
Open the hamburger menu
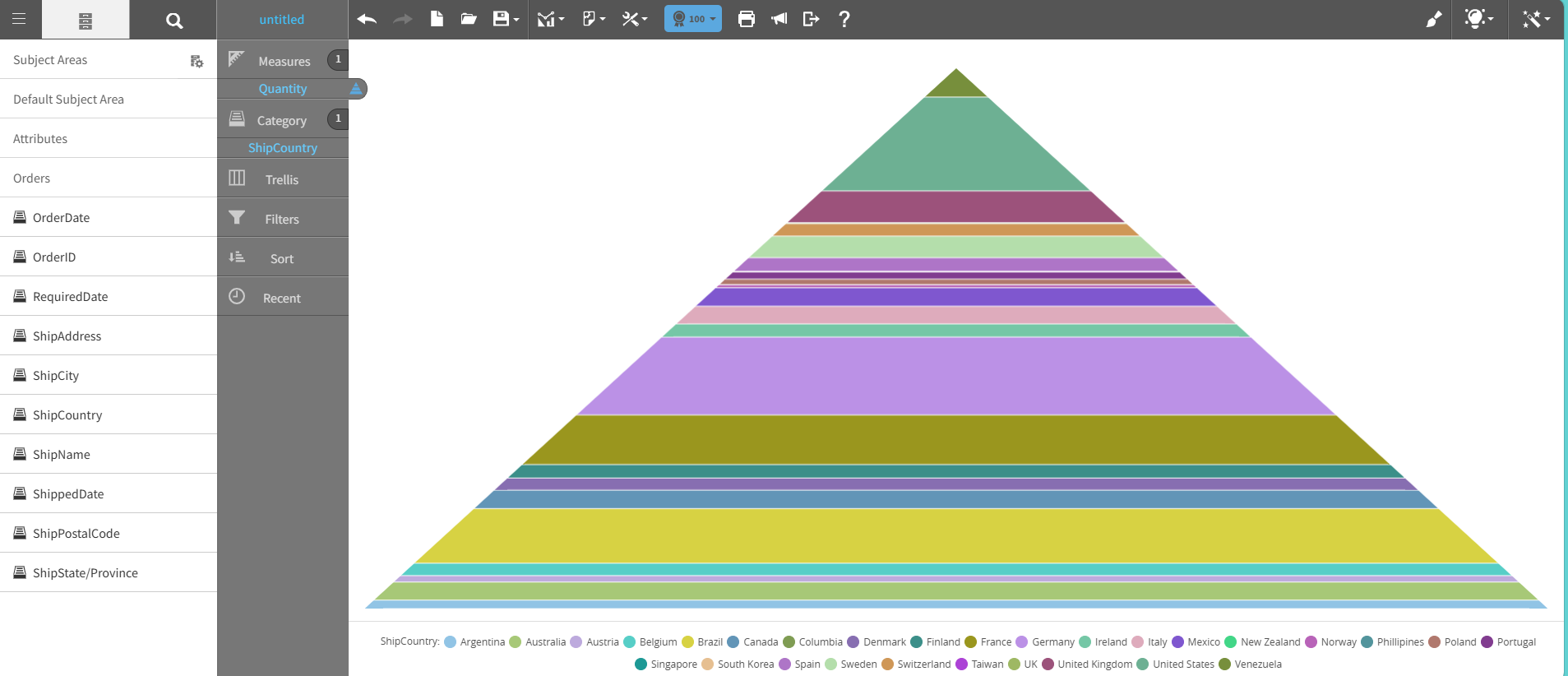pyautogui.click(x=20, y=19)
